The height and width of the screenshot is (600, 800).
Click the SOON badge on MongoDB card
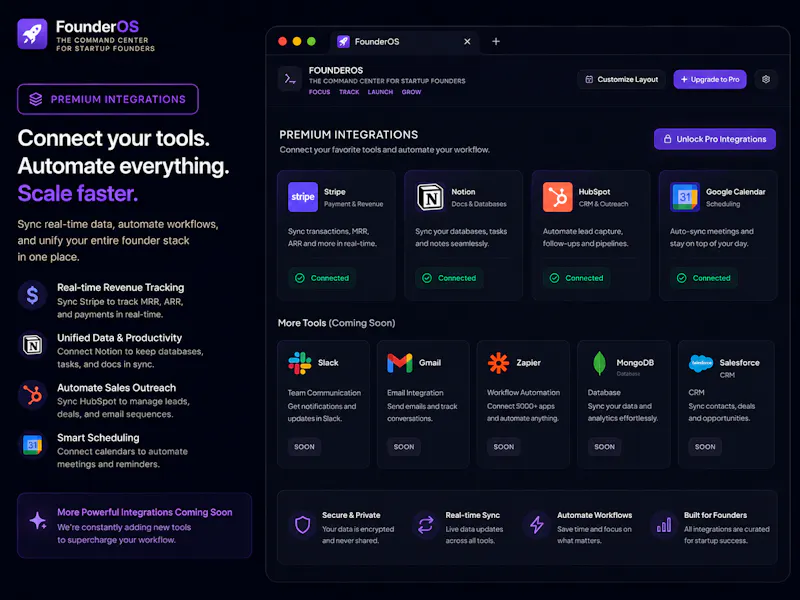coord(604,446)
